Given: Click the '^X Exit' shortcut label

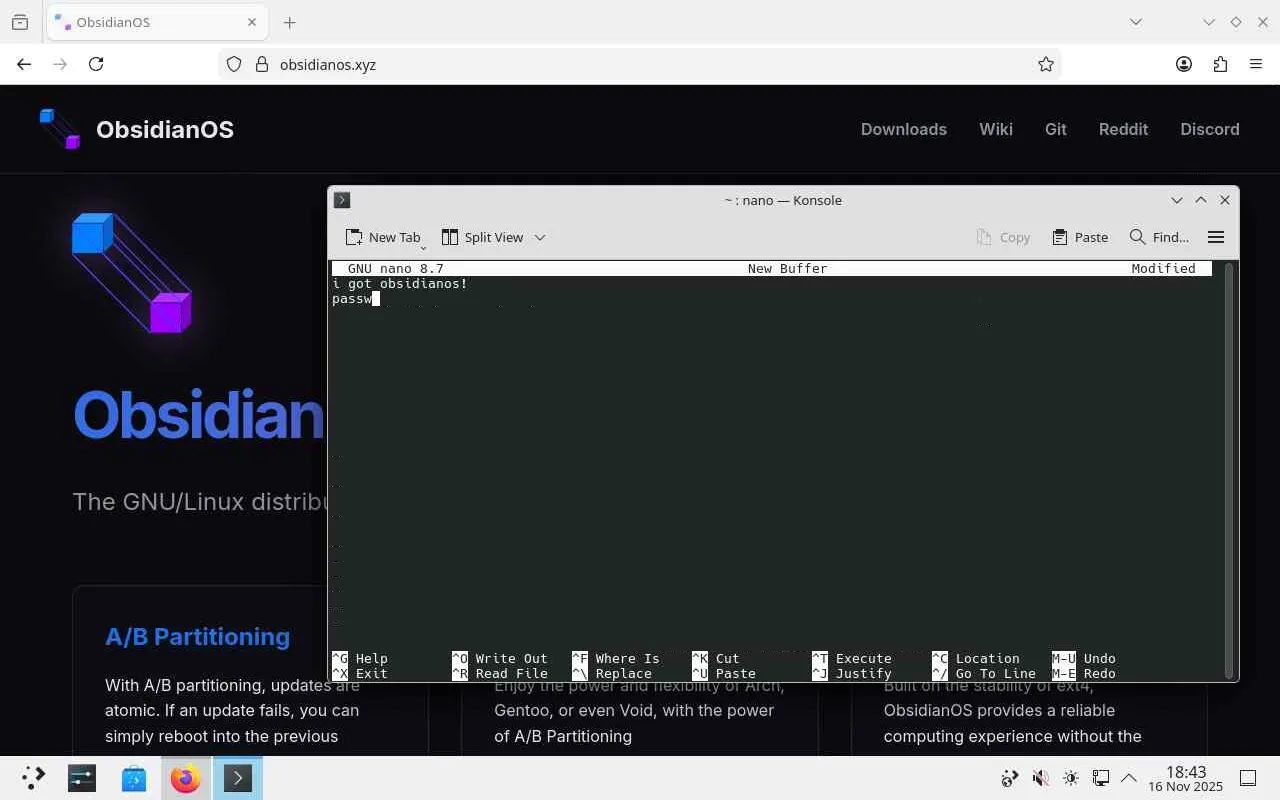Looking at the screenshot, I should coord(360,674).
